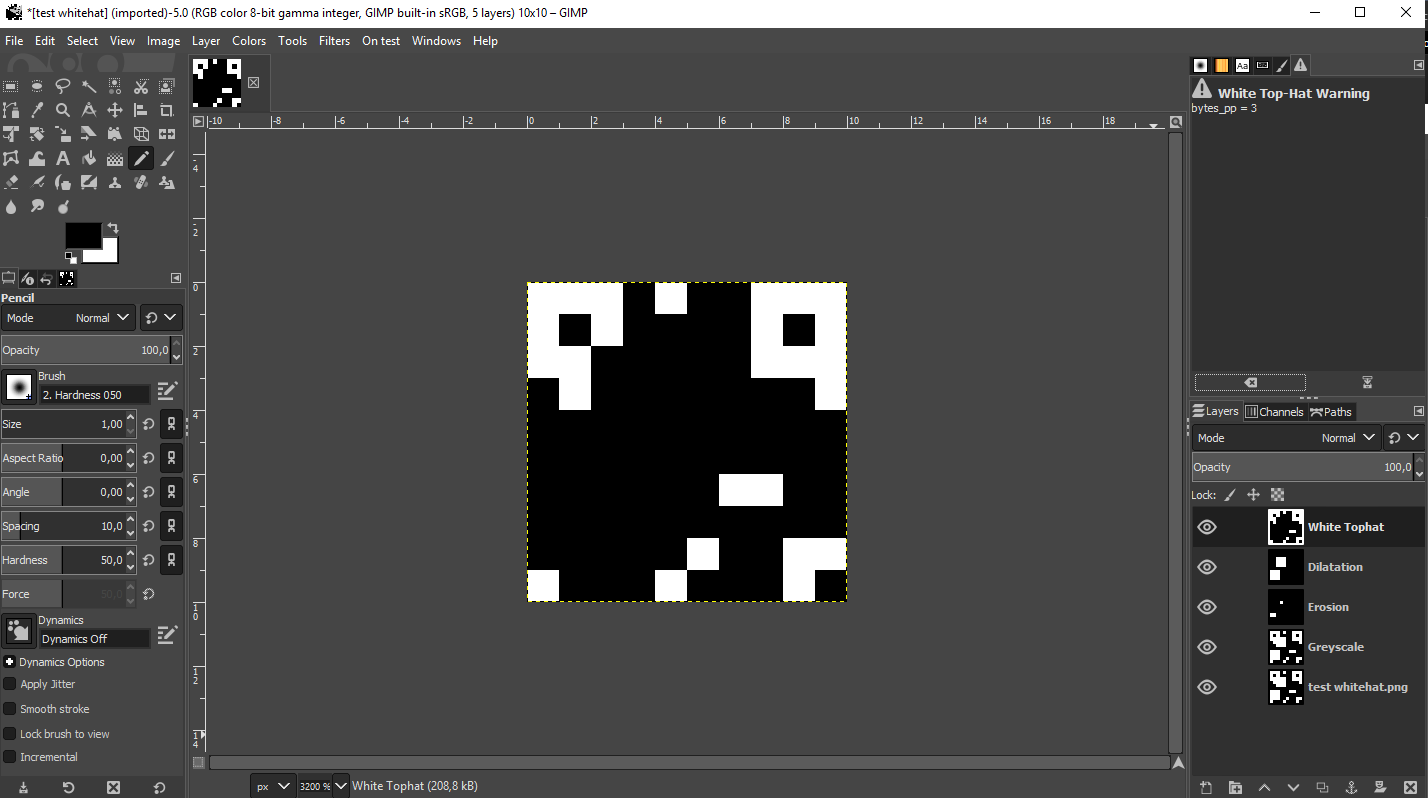The image size is (1428, 798).
Task: Open the Colors menu
Action: tap(249, 41)
